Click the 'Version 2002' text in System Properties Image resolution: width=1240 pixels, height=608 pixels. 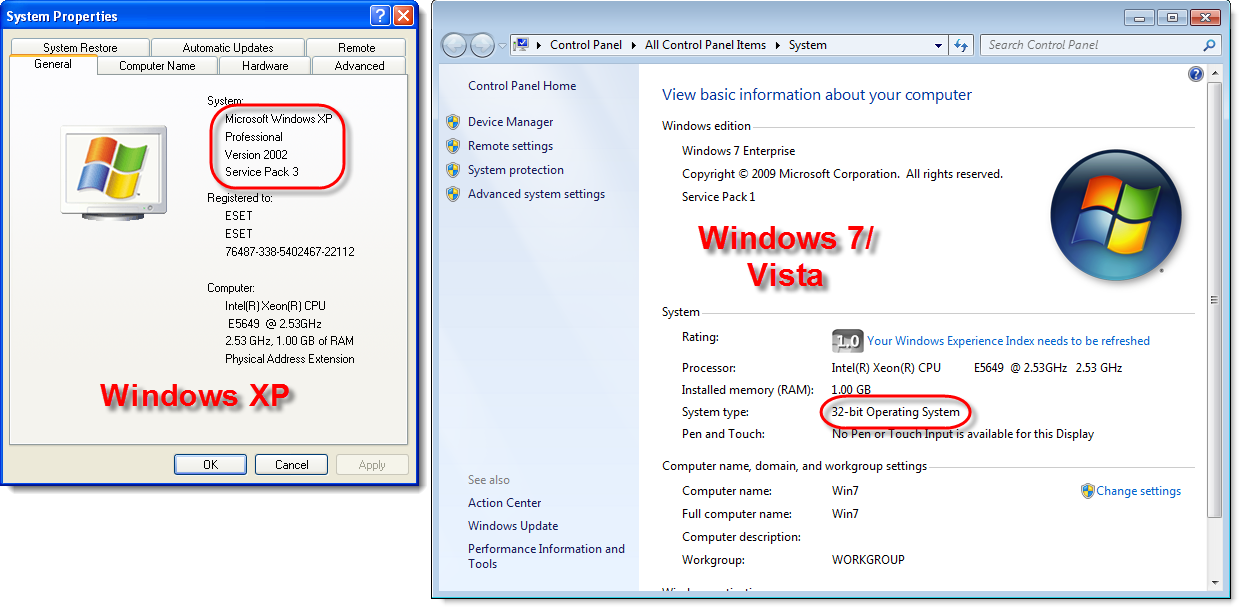tap(256, 155)
